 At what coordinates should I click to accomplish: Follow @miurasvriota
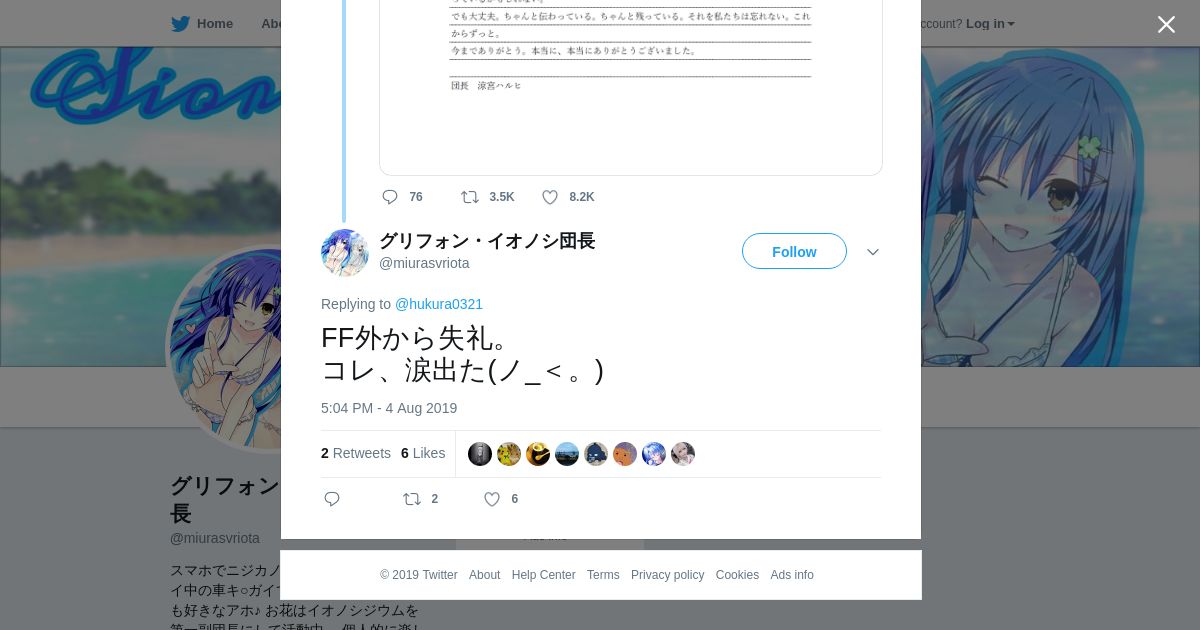(794, 252)
